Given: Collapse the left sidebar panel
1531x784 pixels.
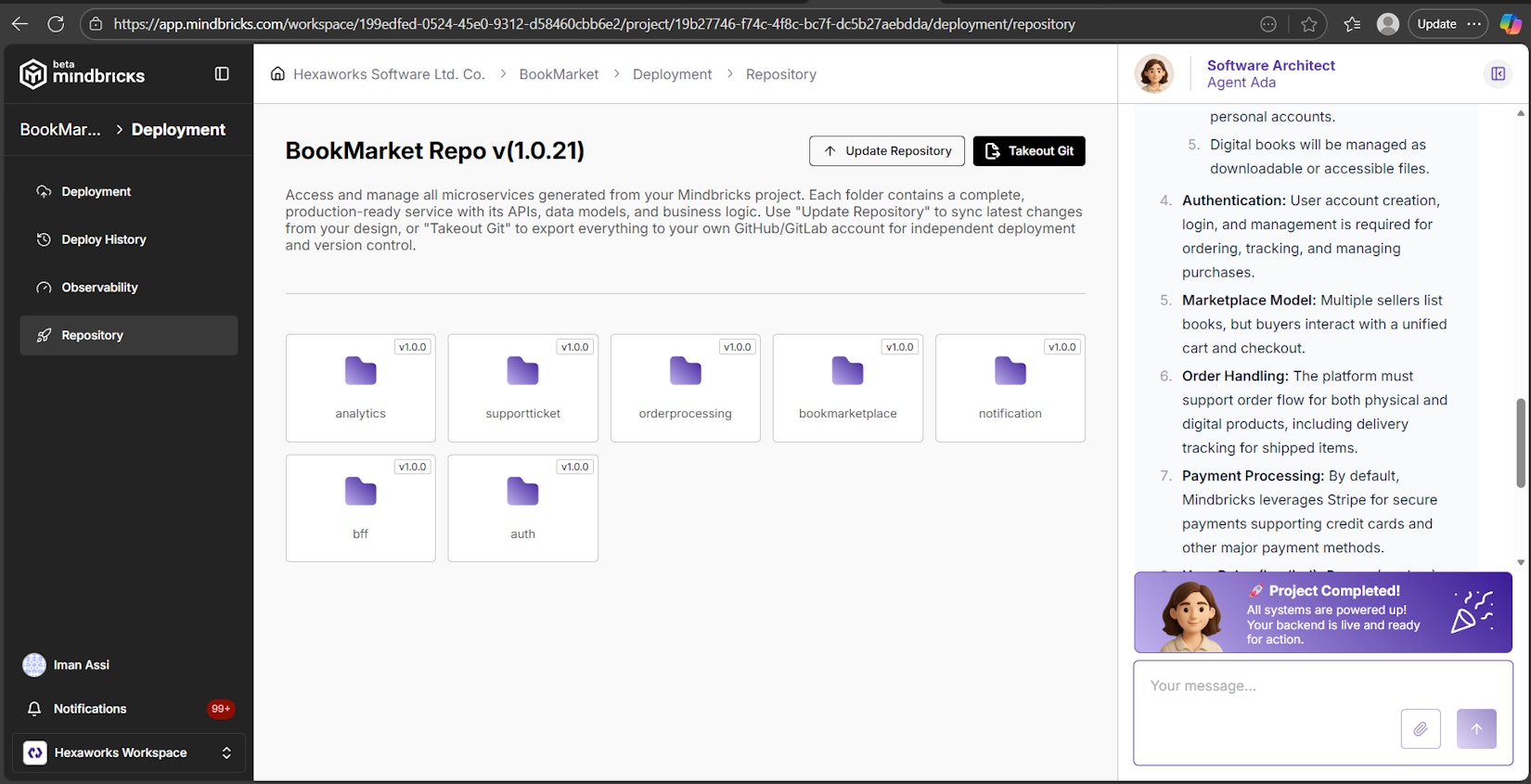Looking at the screenshot, I should (222, 74).
